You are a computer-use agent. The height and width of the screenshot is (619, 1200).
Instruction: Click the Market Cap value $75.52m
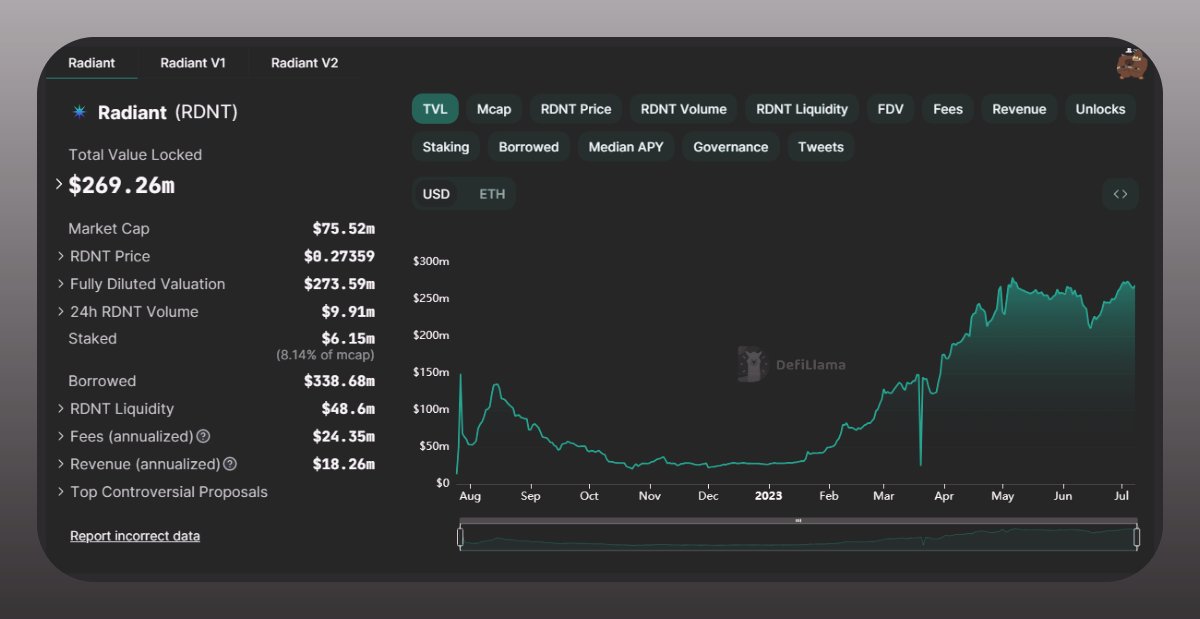[343, 229]
